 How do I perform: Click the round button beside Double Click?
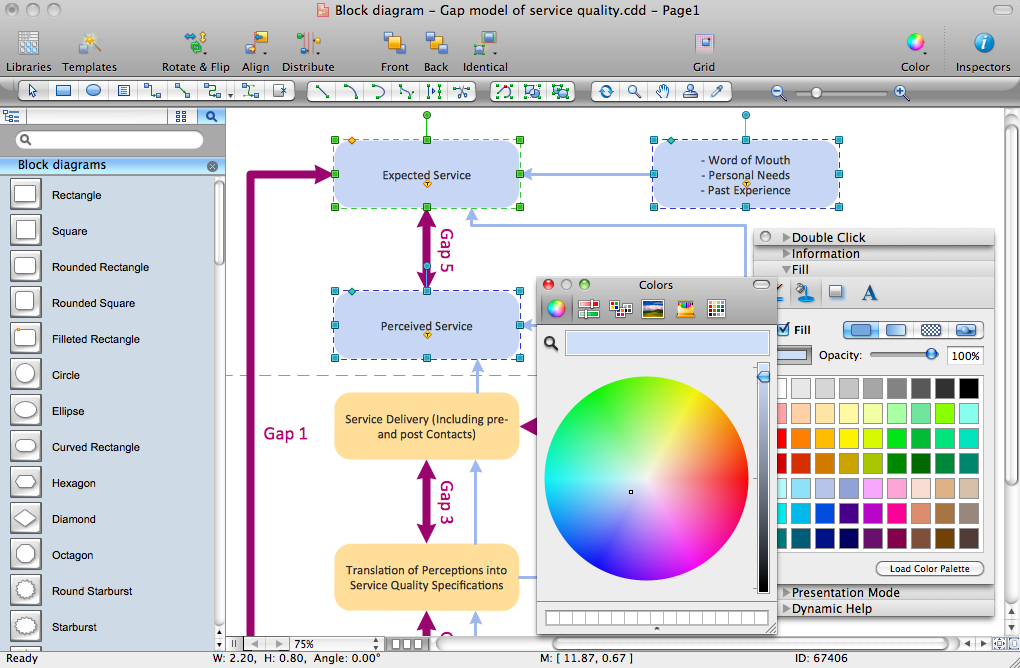(x=766, y=237)
